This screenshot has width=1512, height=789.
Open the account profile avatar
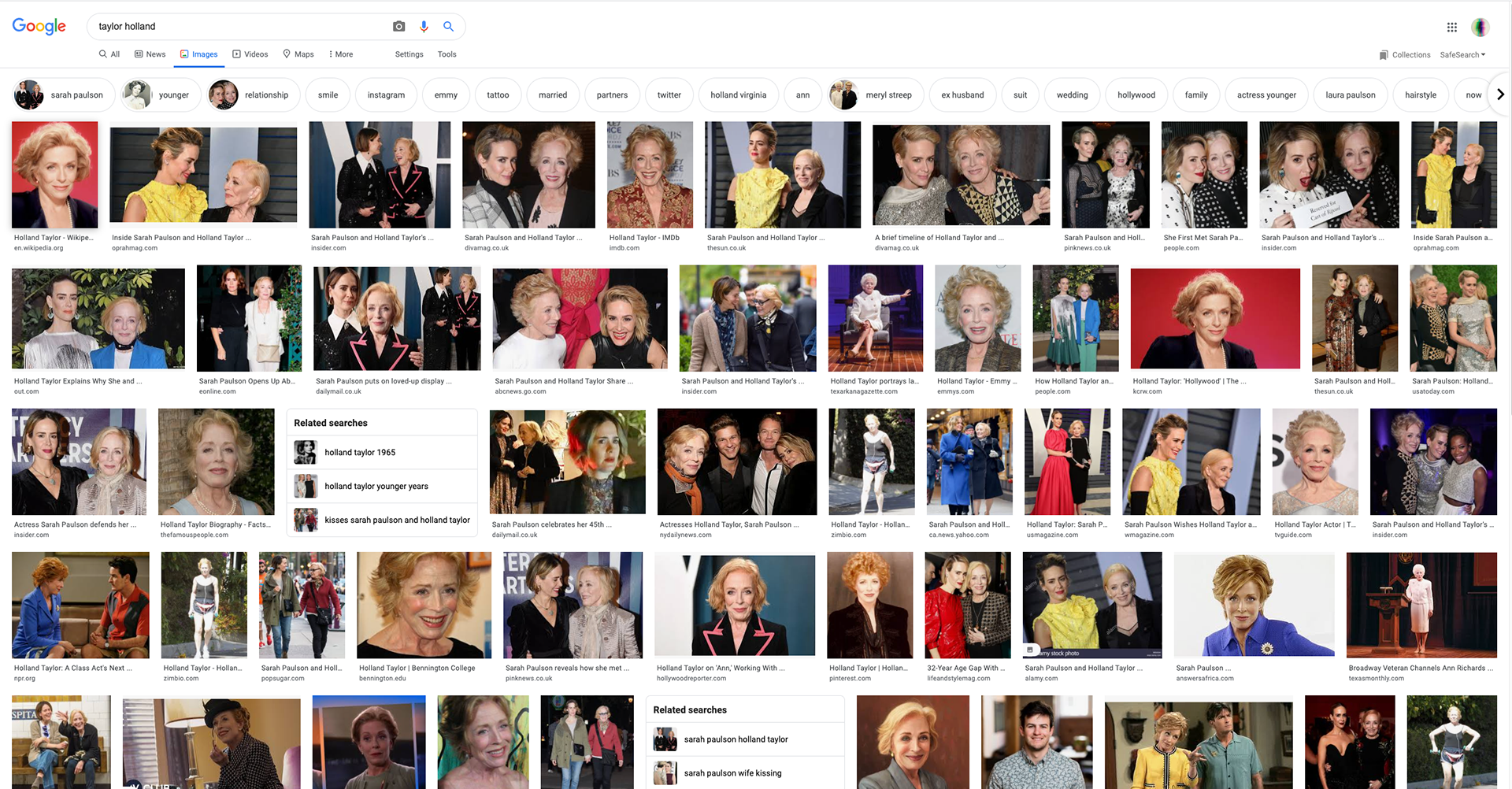click(x=1480, y=28)
